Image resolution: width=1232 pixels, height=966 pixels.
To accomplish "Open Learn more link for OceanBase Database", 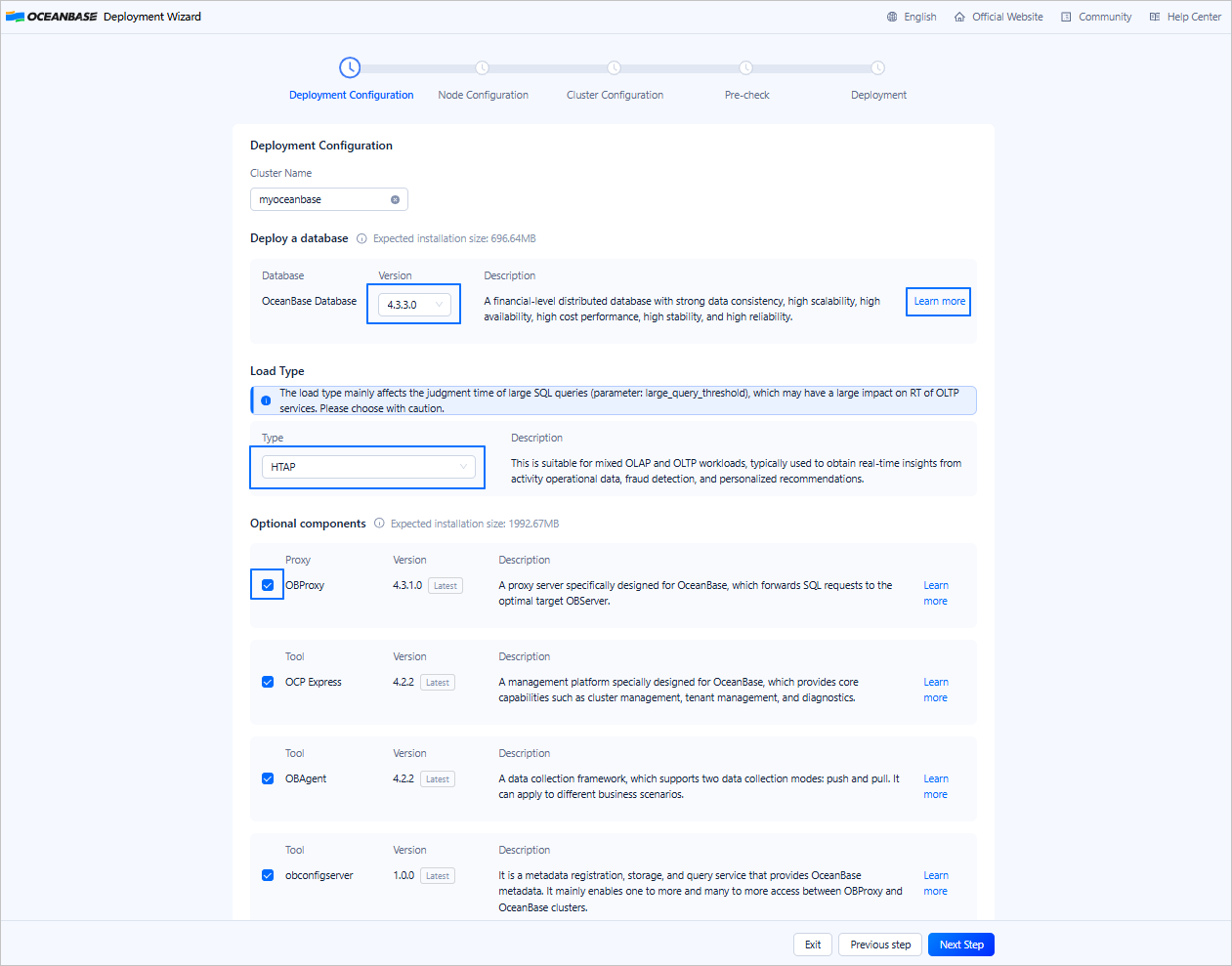I will coord(939,301).
